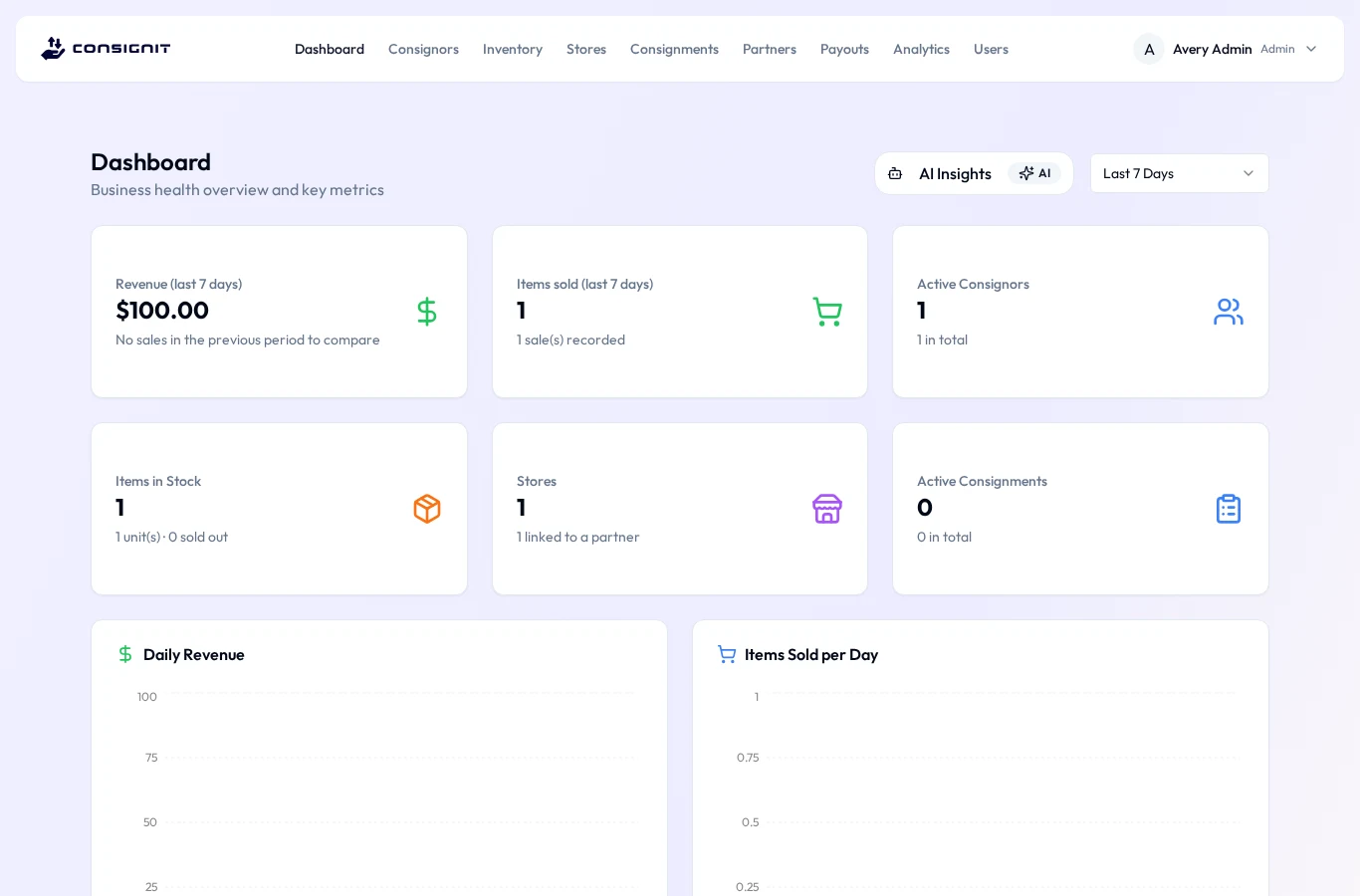Click the Active Consignors card label
The image size is (1360, 896).
973,284
